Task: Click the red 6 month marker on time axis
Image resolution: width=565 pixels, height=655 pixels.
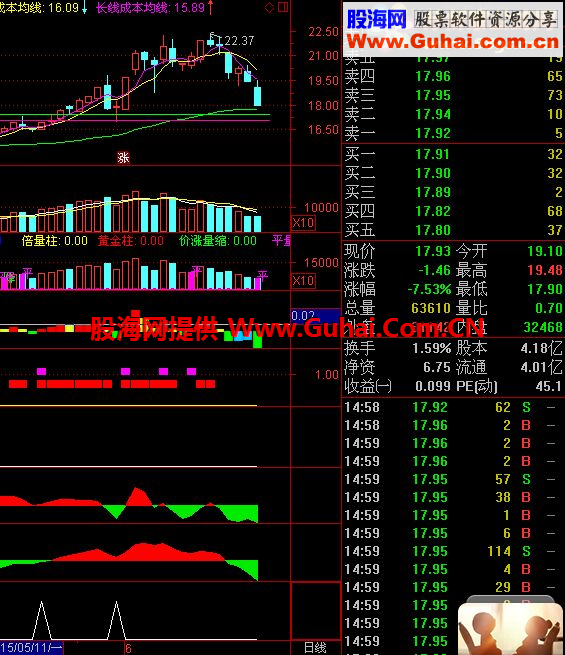Action: pos(128,648)
